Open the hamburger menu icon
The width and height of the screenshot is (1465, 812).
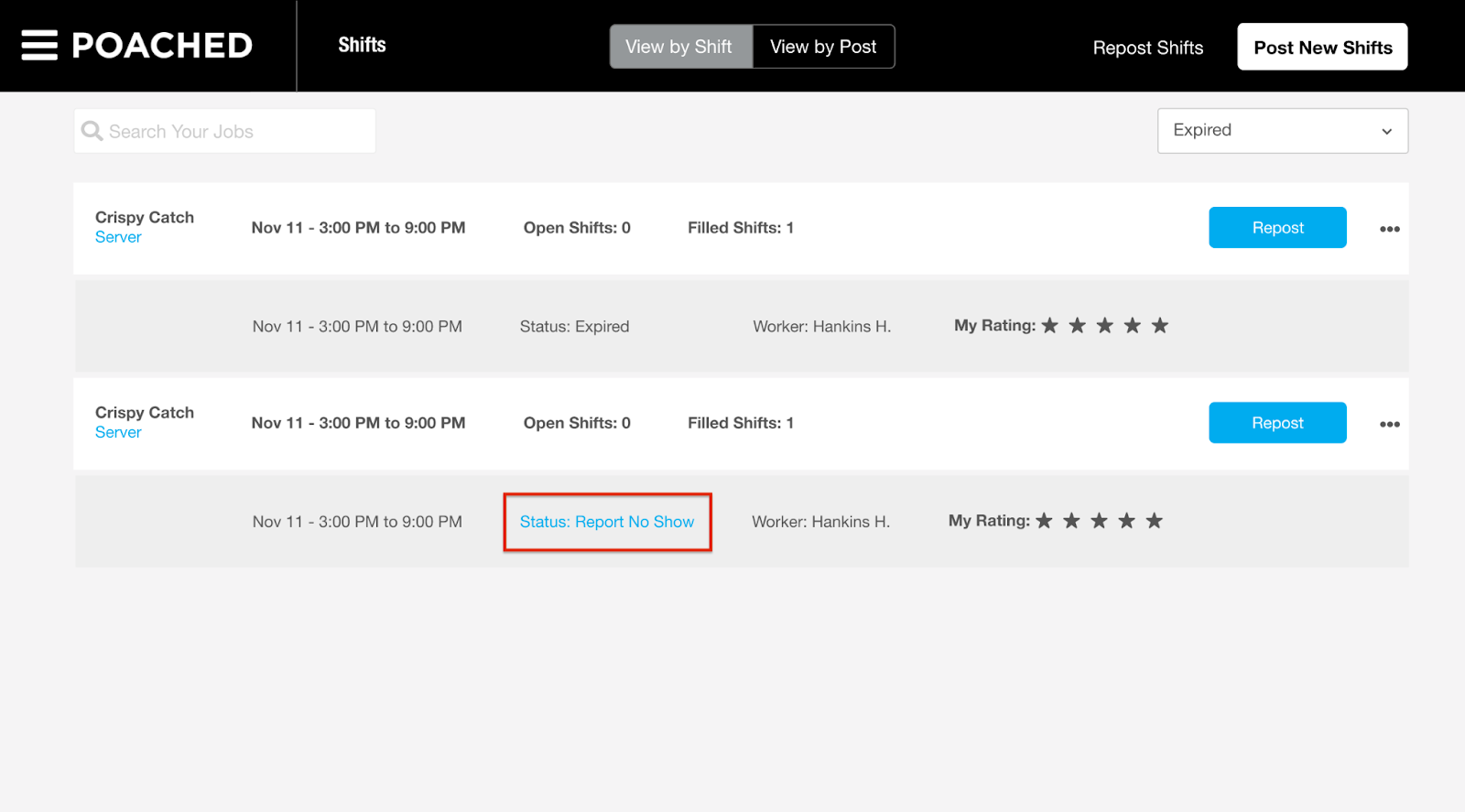coord(39,45)
